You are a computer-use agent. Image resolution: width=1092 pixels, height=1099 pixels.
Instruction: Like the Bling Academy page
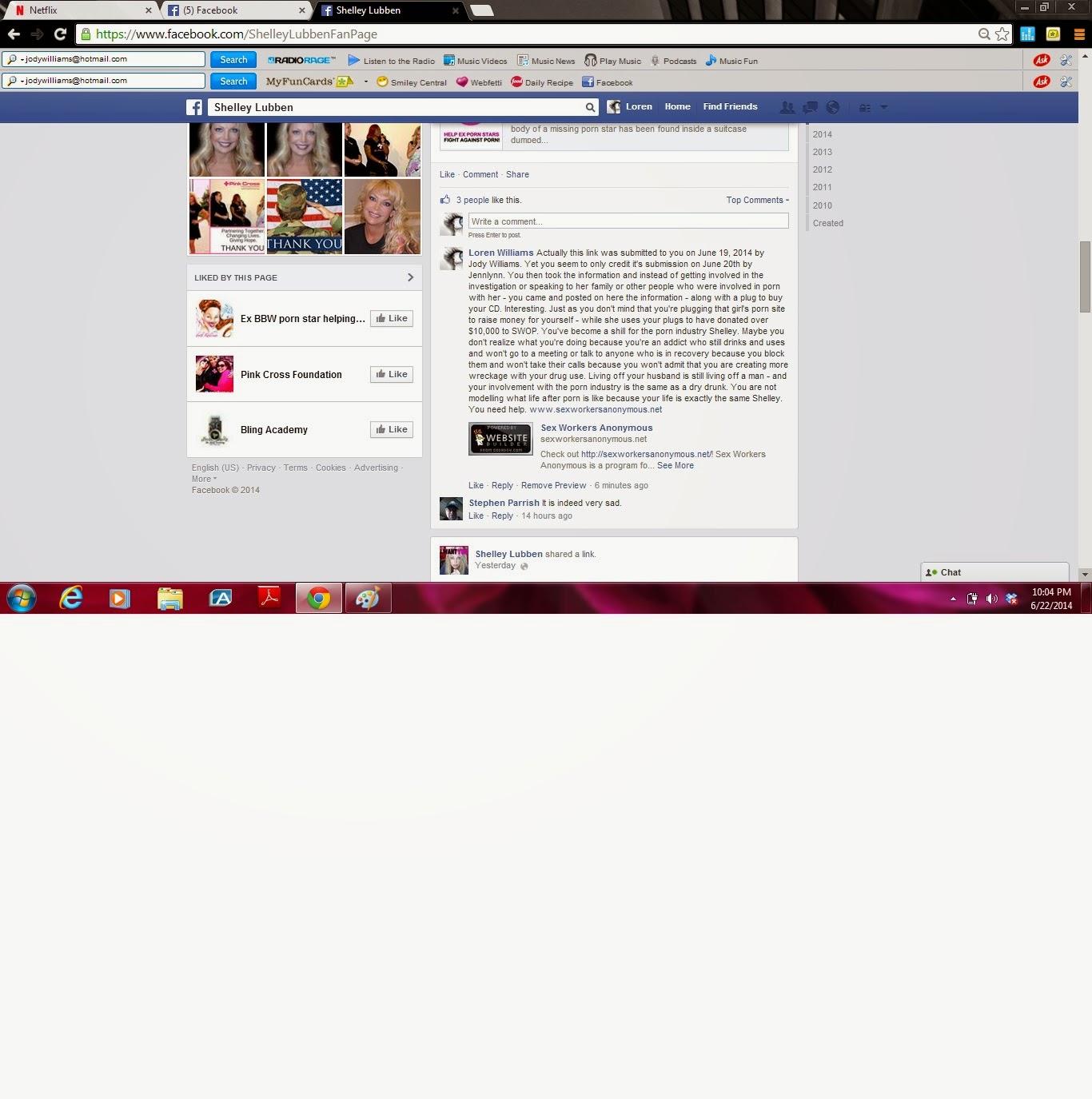pyautogui.click(x=392, y=429)
